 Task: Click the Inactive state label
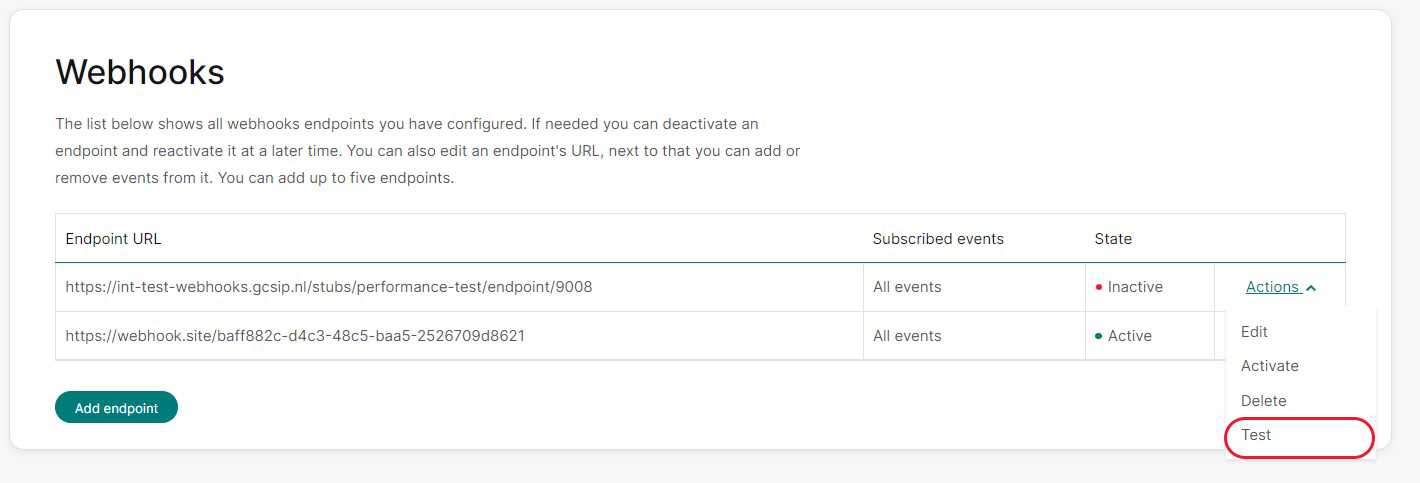tap(1135, 287)
